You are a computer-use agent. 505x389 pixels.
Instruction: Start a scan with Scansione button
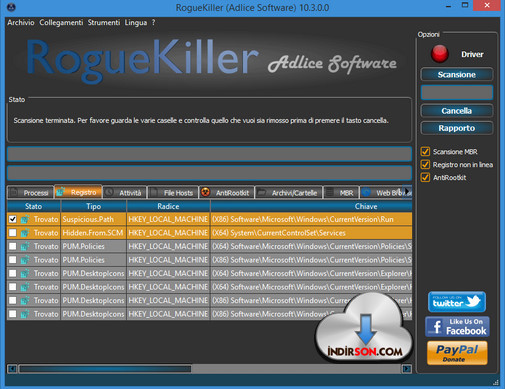[457, 74]
